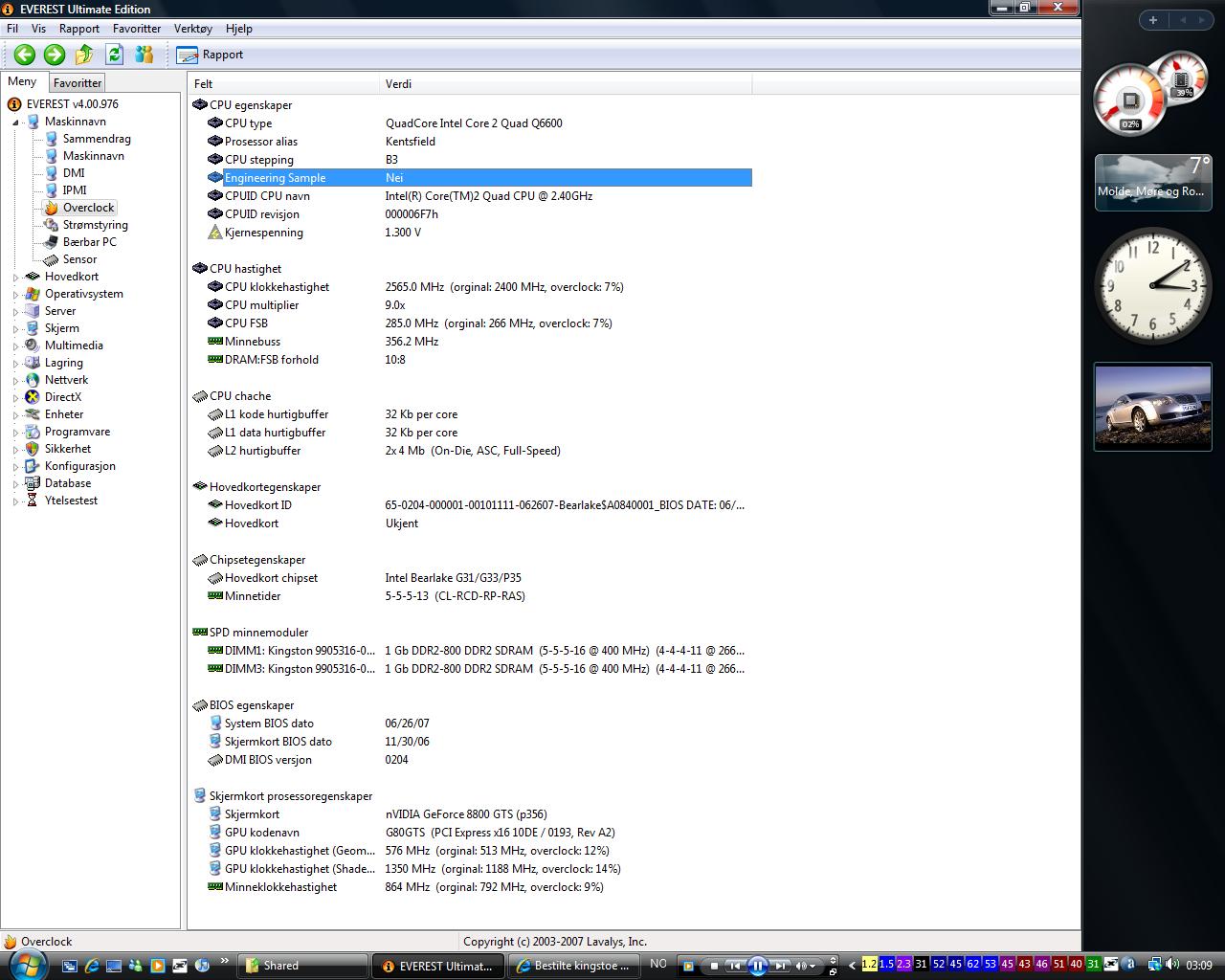Click the green Forward arrow in toolbar
This screenshot has width=1225, height=980.
(55, 55)
